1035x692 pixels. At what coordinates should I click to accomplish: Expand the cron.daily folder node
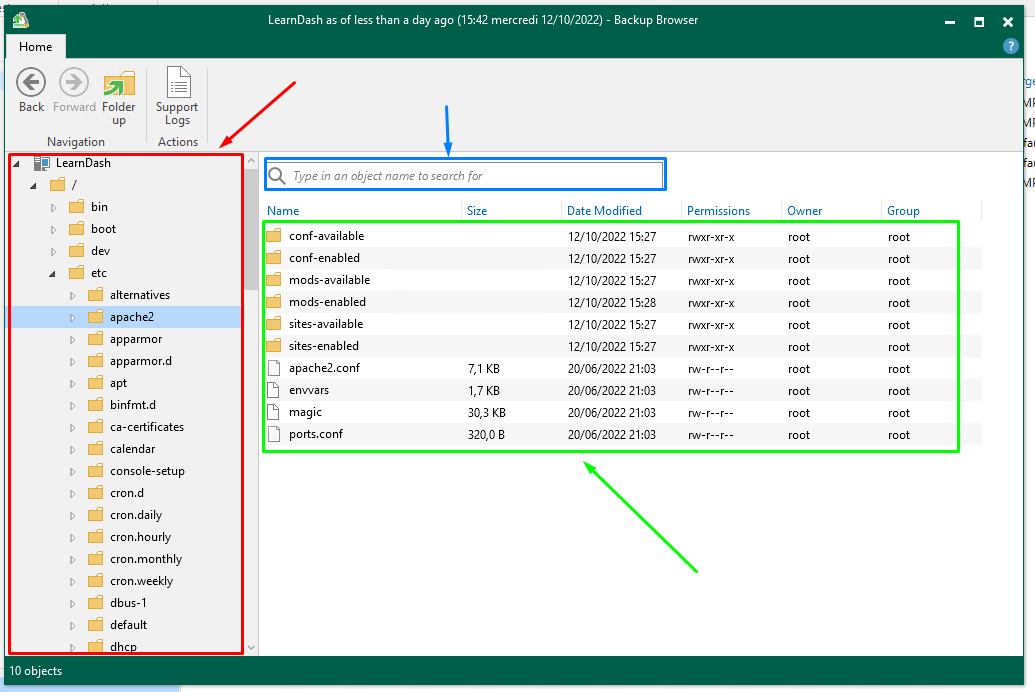click(x=73, y=516)
